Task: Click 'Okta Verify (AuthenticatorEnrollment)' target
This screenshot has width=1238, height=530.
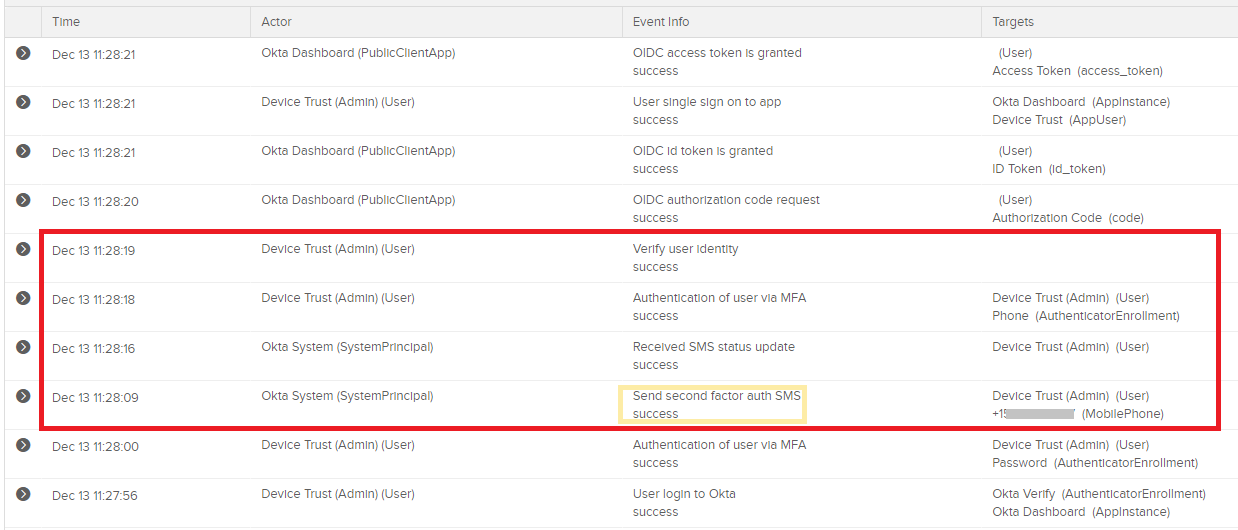Action: click(1099, 494)
